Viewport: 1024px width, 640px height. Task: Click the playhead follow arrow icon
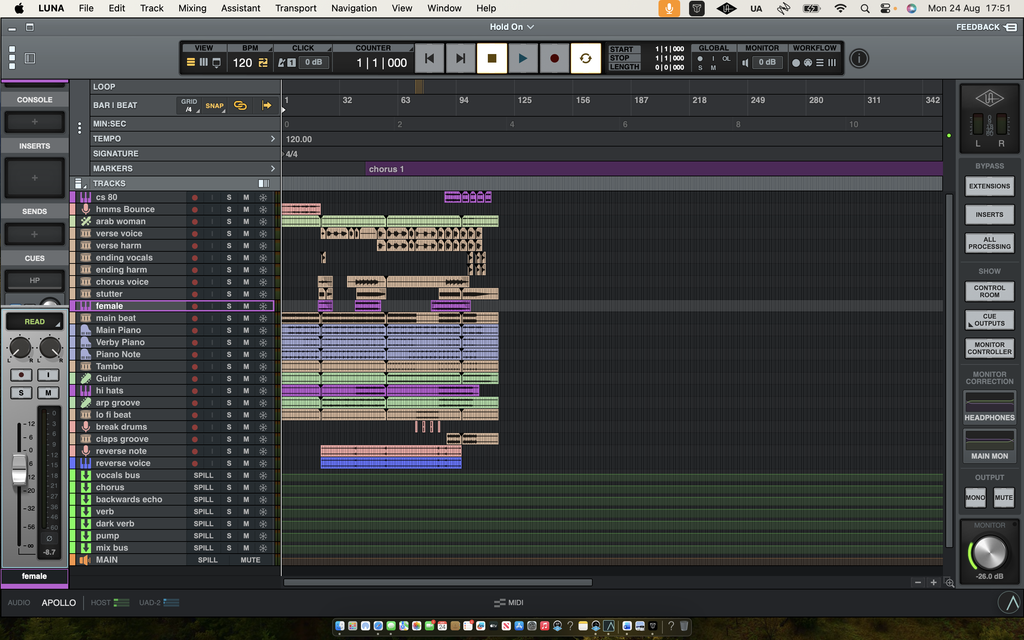266,106
